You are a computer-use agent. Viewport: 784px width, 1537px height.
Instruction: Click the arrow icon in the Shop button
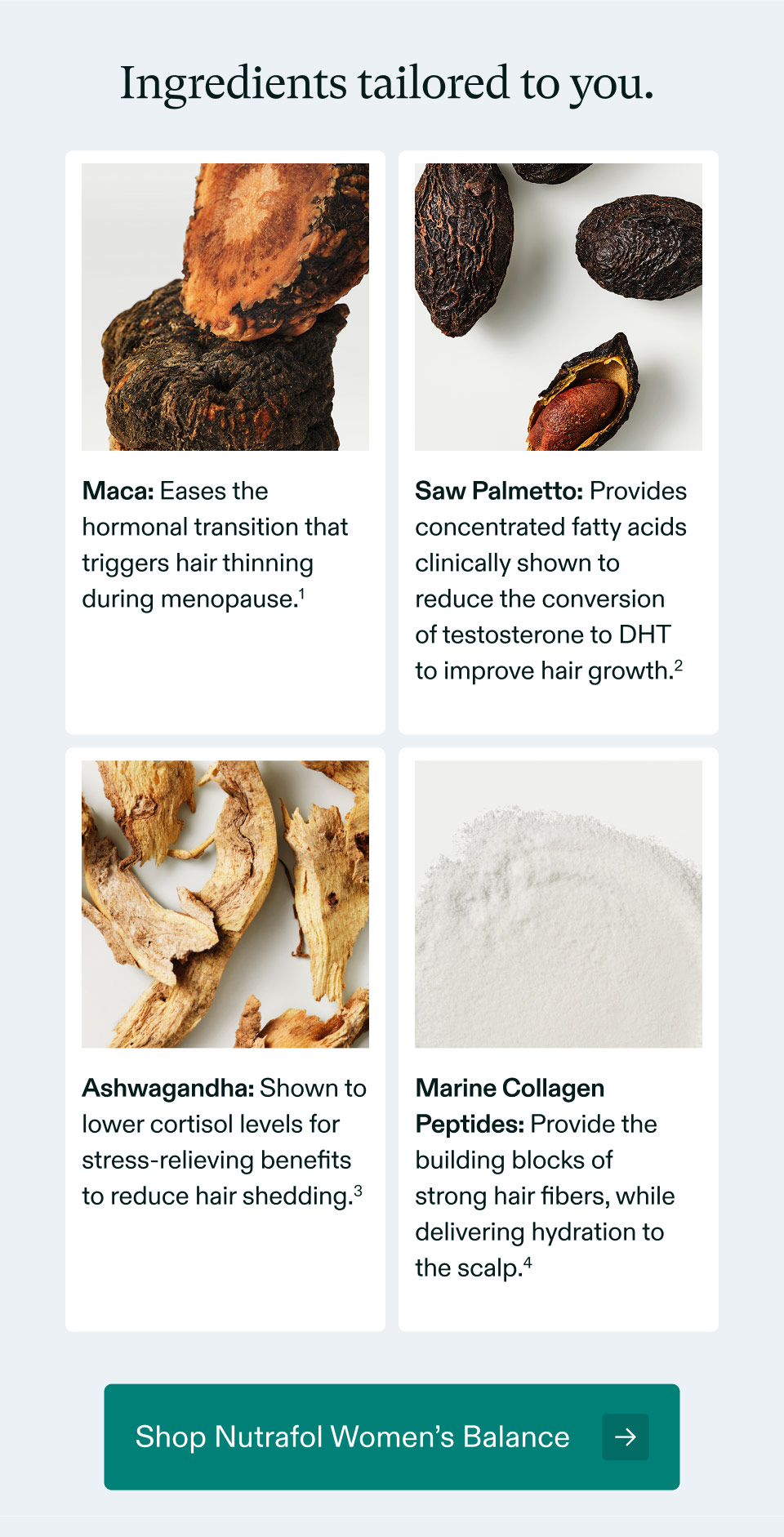626,1437
